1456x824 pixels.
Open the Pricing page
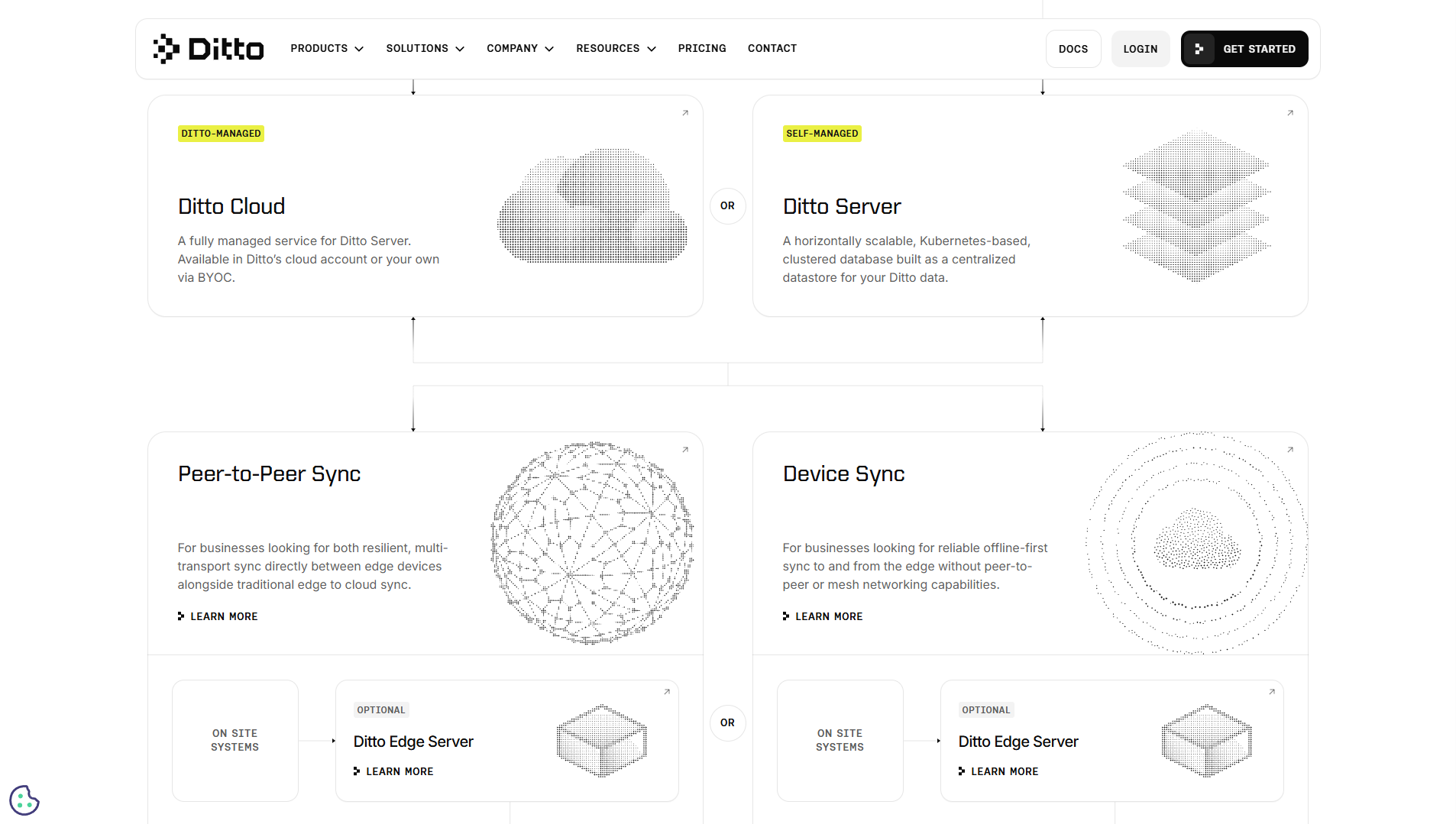702,49
